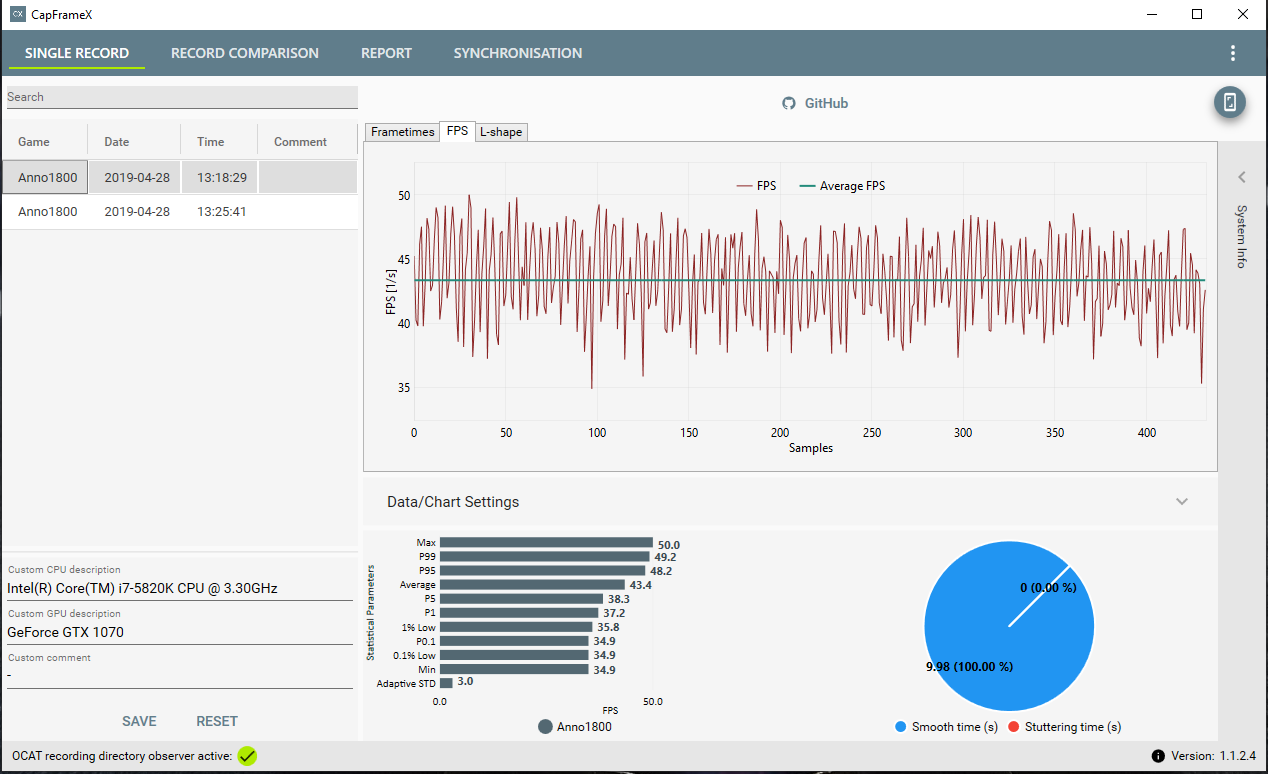Click the version info icon
The image size is (1268, 774).
click(1158, 756)
